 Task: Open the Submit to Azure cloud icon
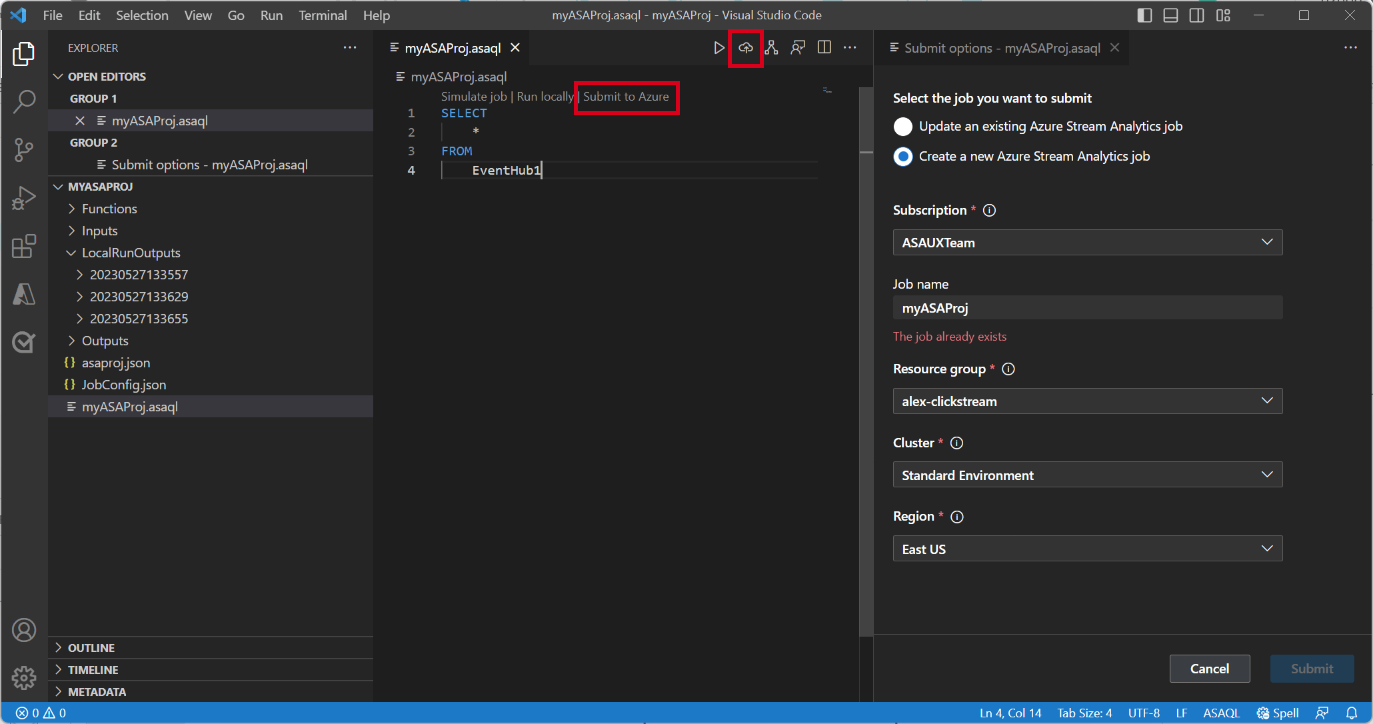tap(746, 47)
